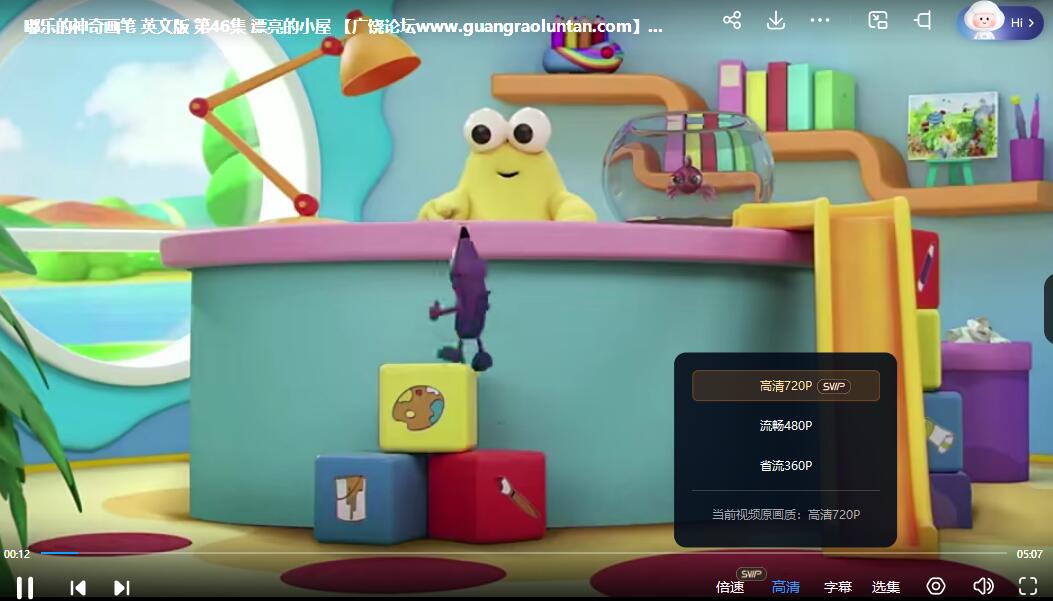Image resolution: width=1053 pixels, height=601 pixels.
Task: Enable picture-in-picture mini window mode
Action: (878, 20)
